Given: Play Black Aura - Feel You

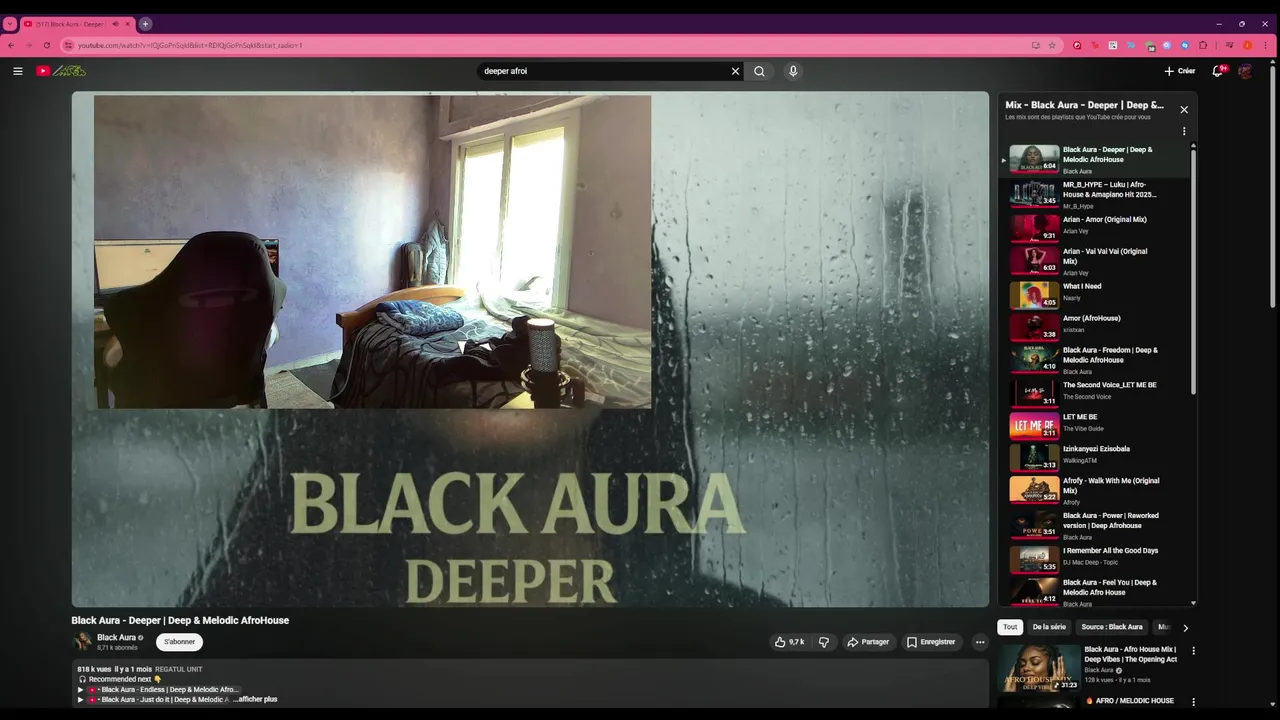Looking at the screenshot, I should 1097,591.
